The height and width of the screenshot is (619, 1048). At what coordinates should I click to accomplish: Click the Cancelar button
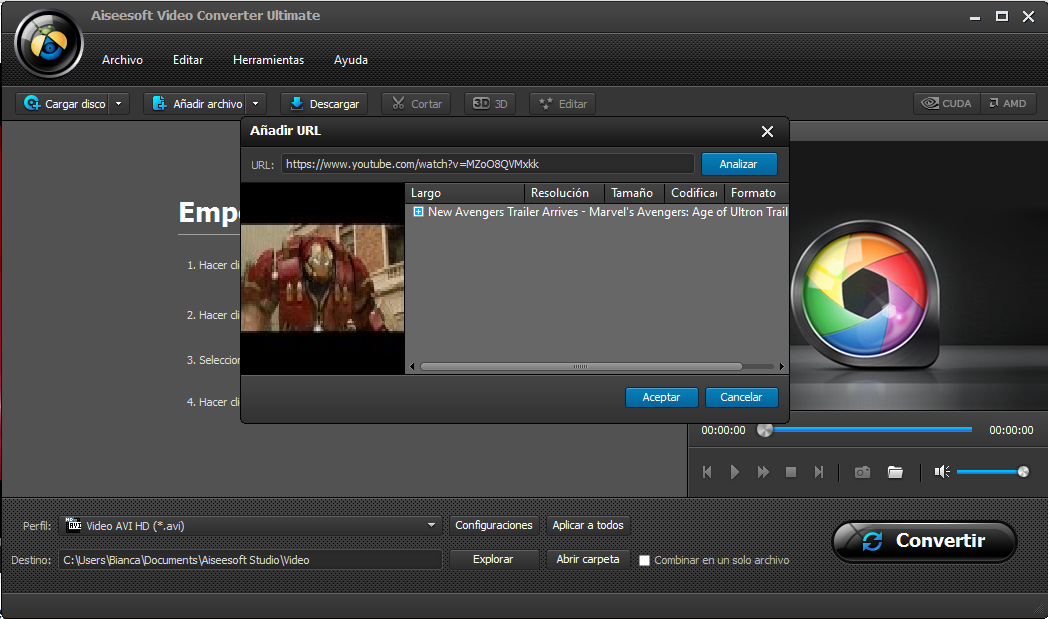(741, 397)
